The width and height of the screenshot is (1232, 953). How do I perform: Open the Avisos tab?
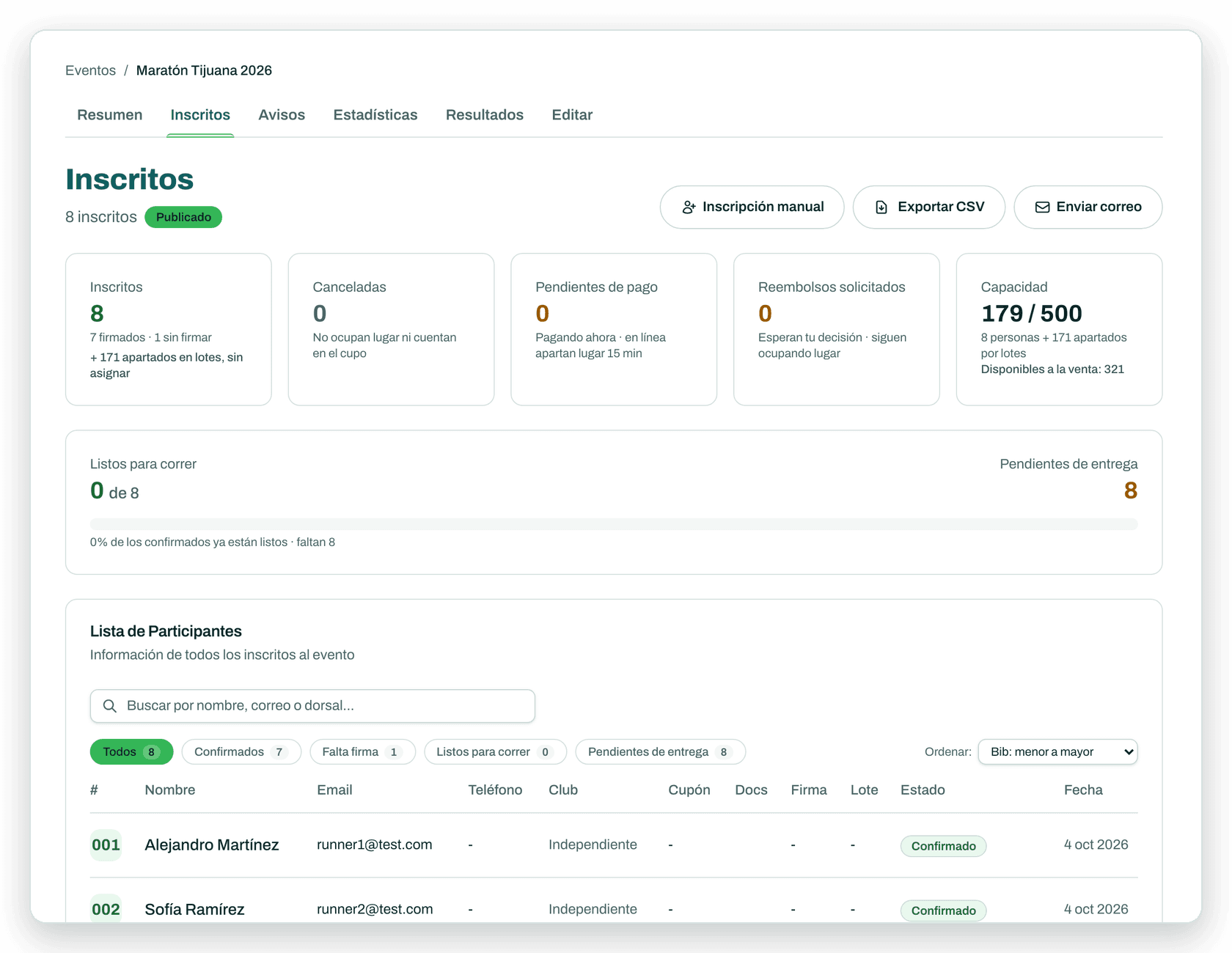(282, 115)
